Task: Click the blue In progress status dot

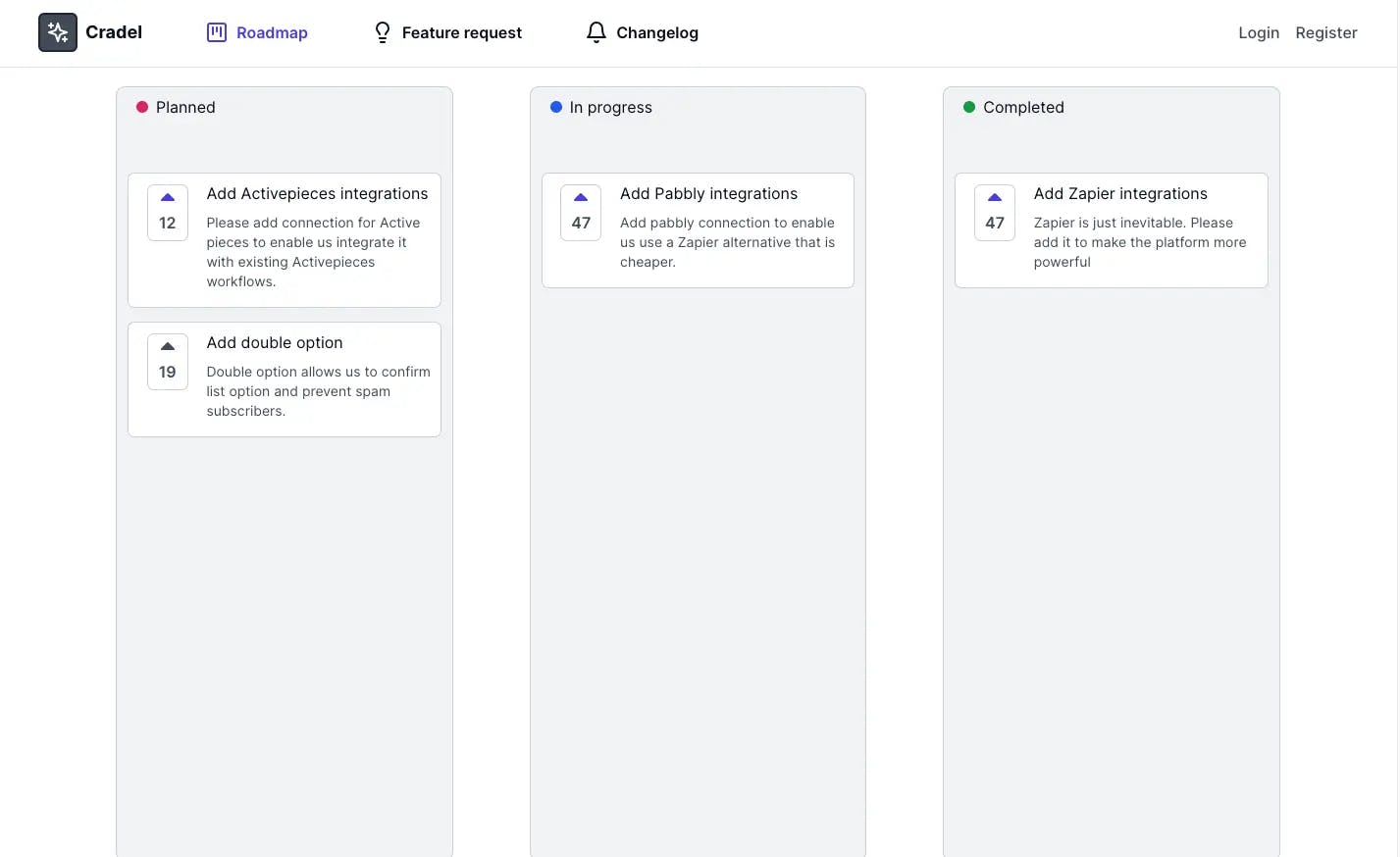Action: (x=555, y=107)
